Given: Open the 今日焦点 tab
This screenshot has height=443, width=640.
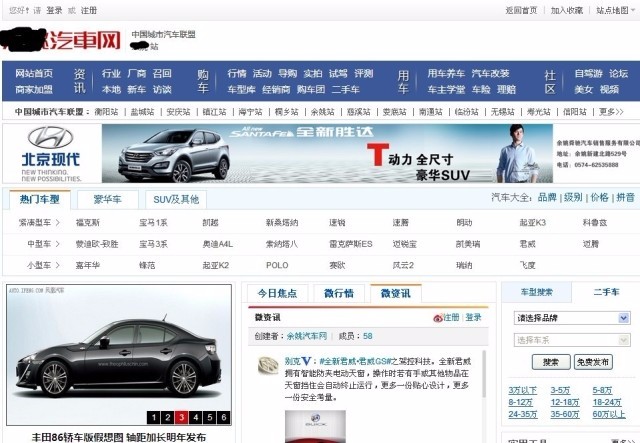Looking at the screenshot, I should [278, 293].
